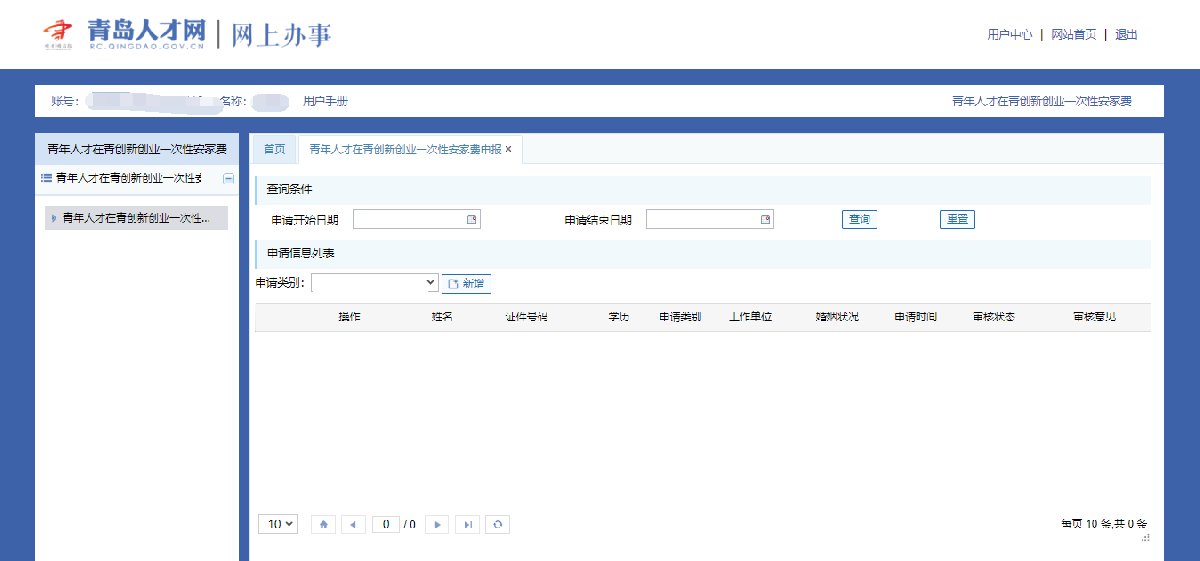Close the 青年人才在青创新创业一次性安家费申报 tab
The image size is (1200, 561).
pyautogui.click(x=508, y=150)
